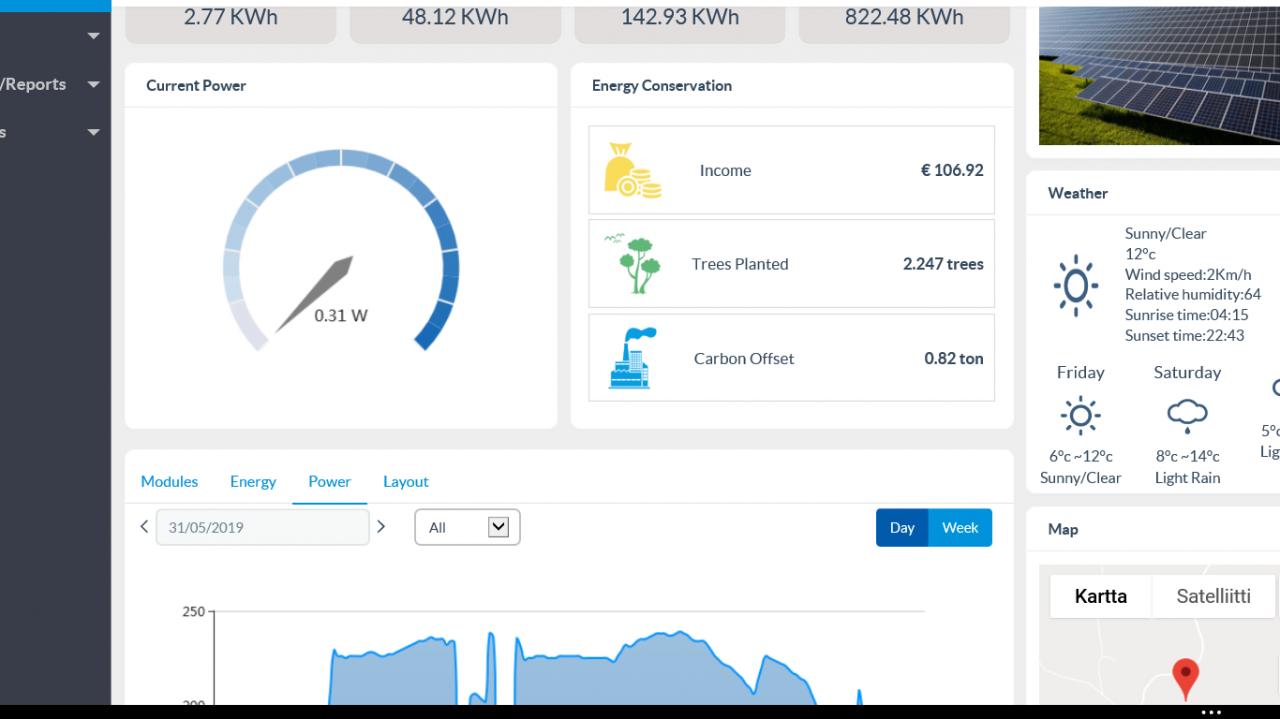1280x719 pixels.
Task: Expand the sidebar menu arrow above Reports
Action: point(93,36)
